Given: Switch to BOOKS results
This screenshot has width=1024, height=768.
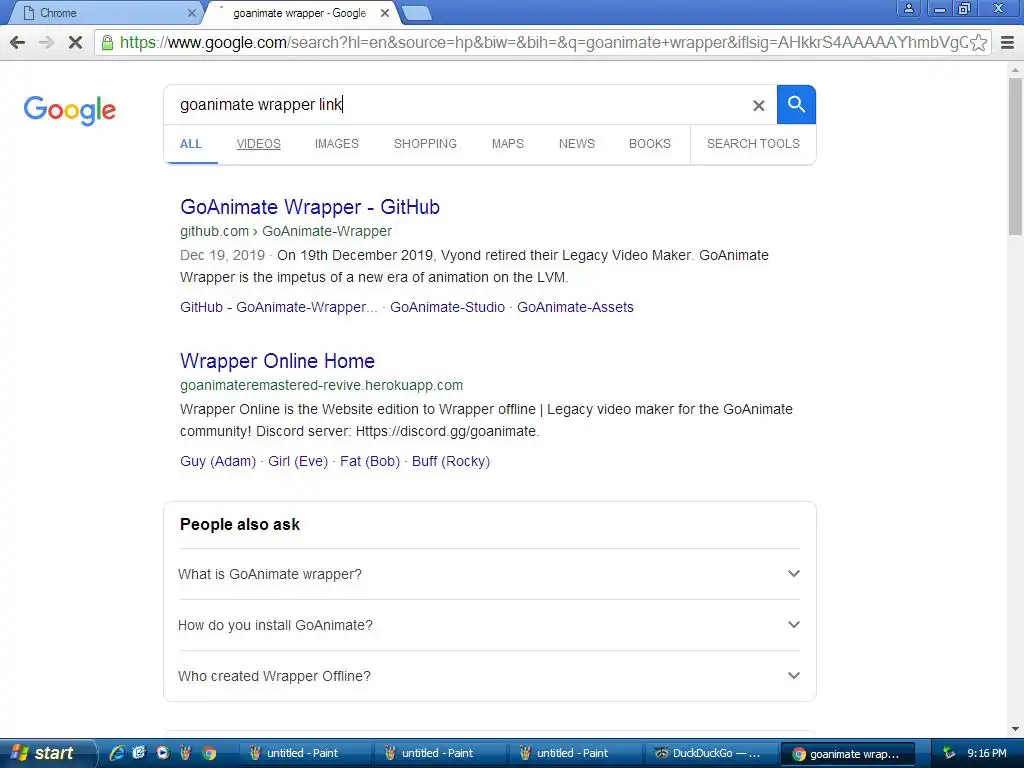Looking at the screenshot, I should (x=650, y=144).
